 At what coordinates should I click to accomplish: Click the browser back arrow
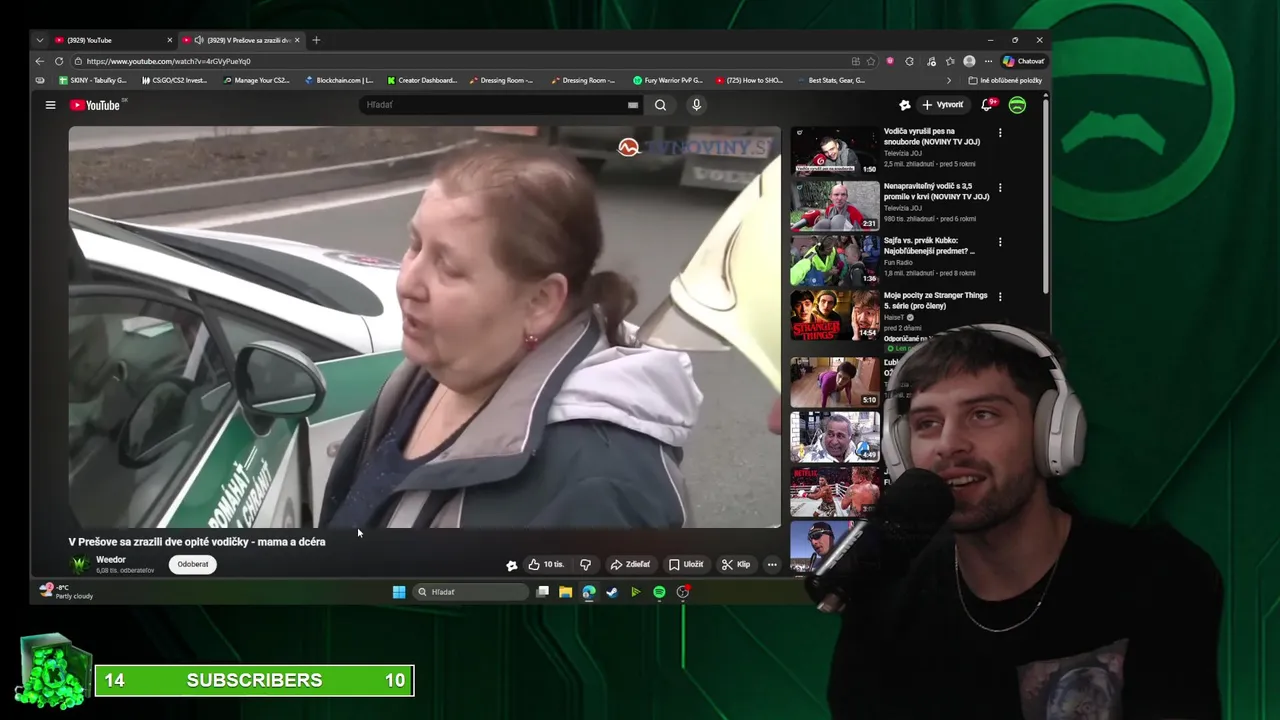point(40,61)
